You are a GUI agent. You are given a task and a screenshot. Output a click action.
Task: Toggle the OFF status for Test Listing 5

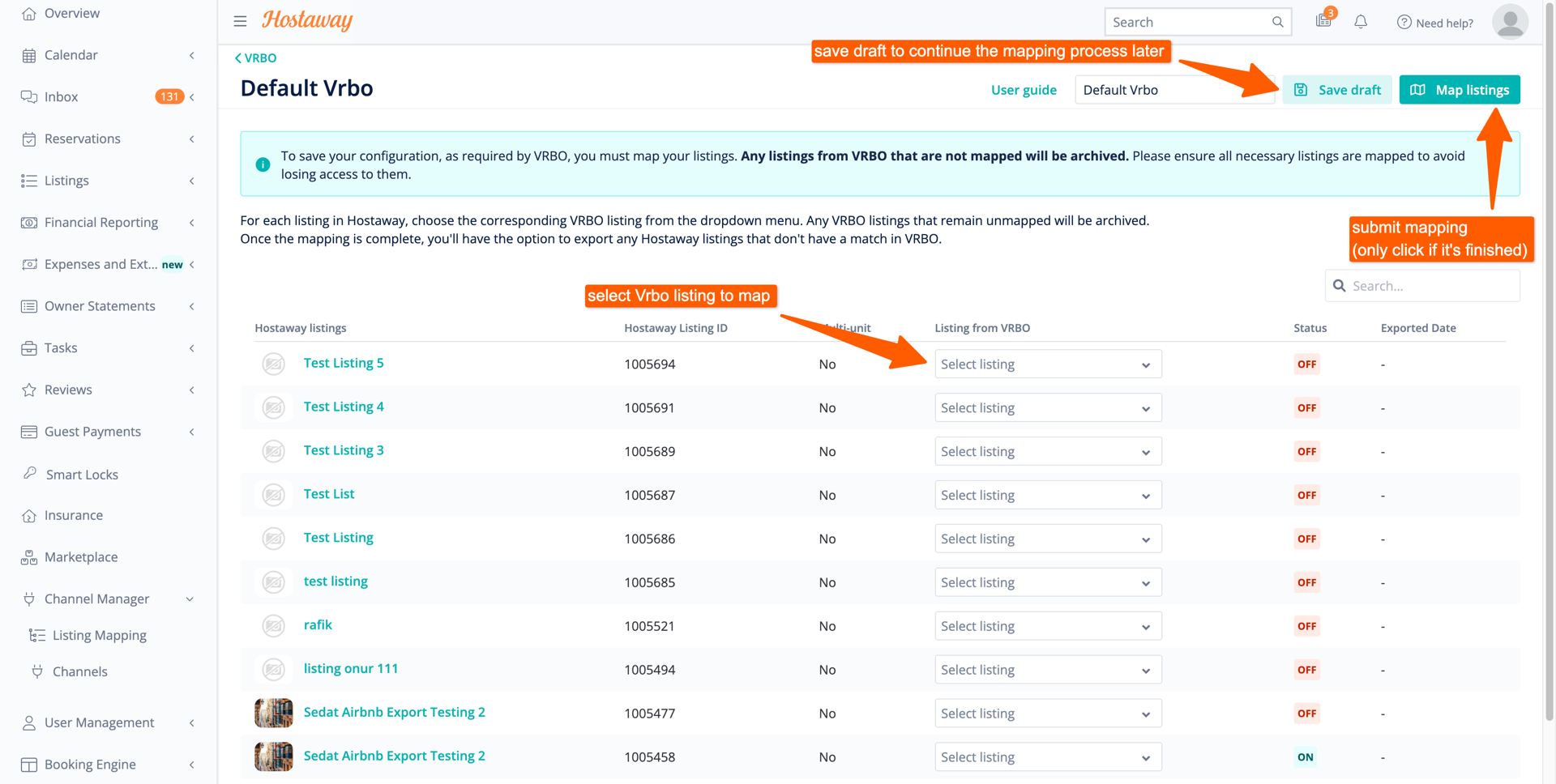click(1306, 364)
